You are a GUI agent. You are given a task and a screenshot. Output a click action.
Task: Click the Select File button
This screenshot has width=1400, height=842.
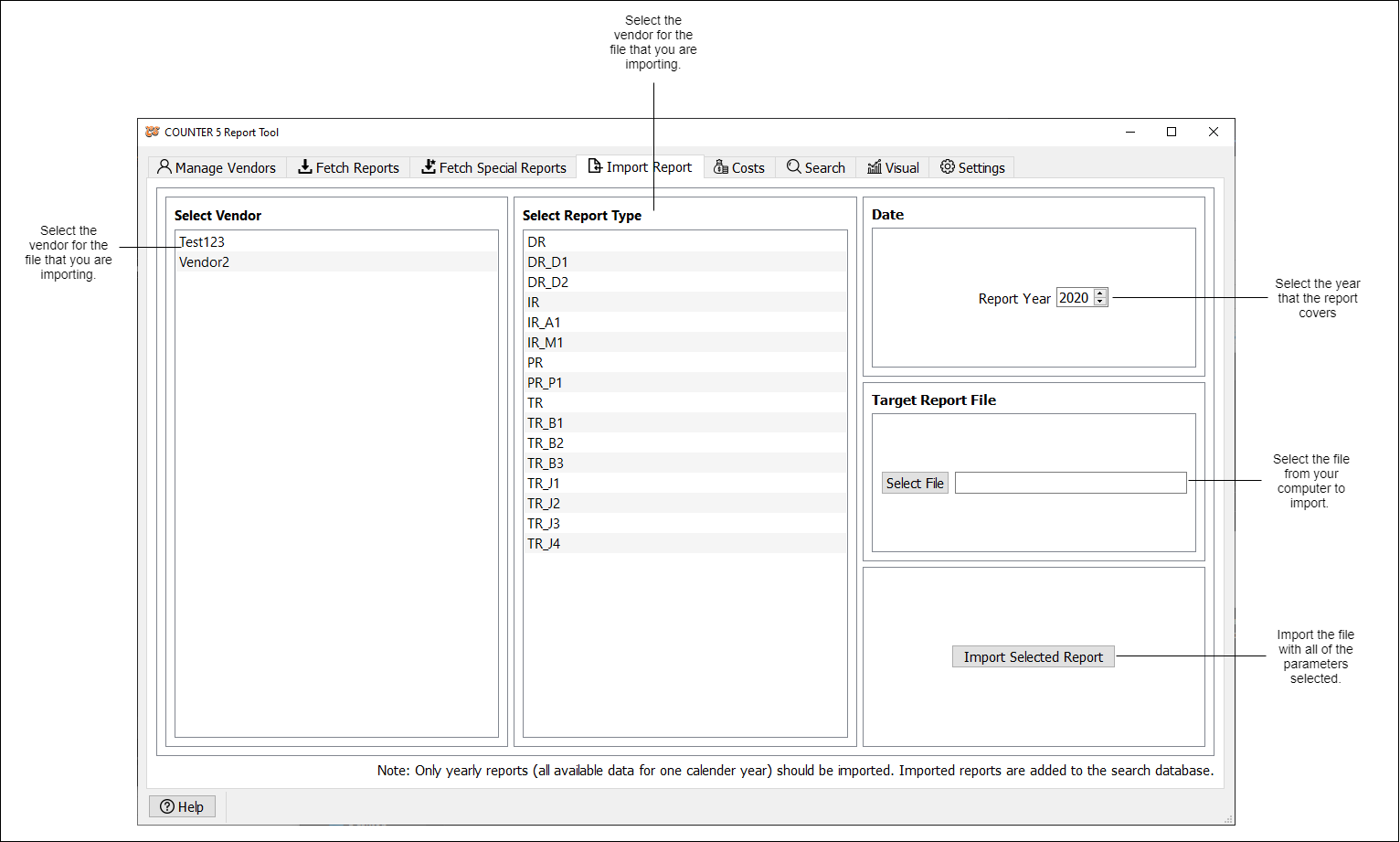point(915,482)
